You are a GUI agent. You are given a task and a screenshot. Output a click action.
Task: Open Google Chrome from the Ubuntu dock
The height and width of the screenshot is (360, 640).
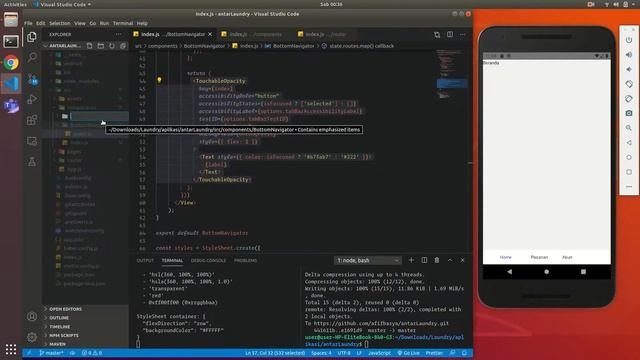coord(11,63)
